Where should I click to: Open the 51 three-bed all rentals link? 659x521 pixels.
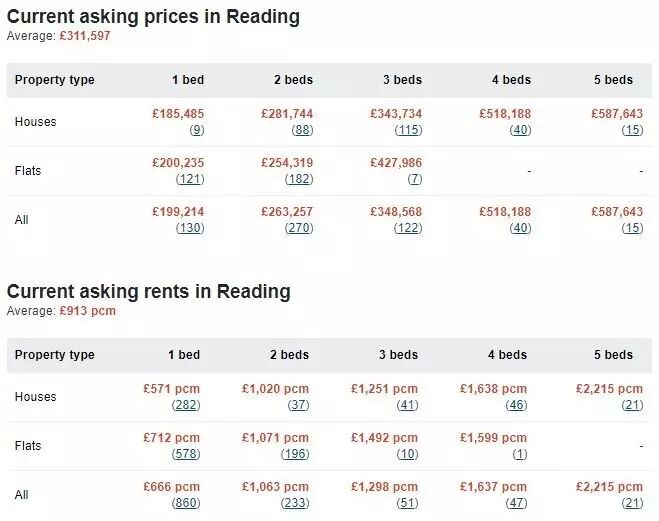tap(407, 503)
